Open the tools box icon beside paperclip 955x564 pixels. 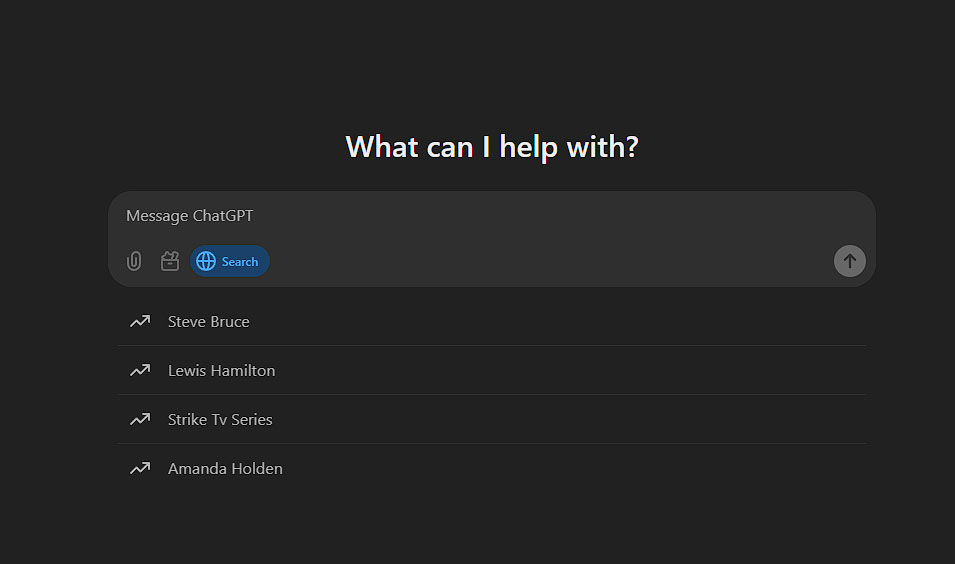(170, 261)
